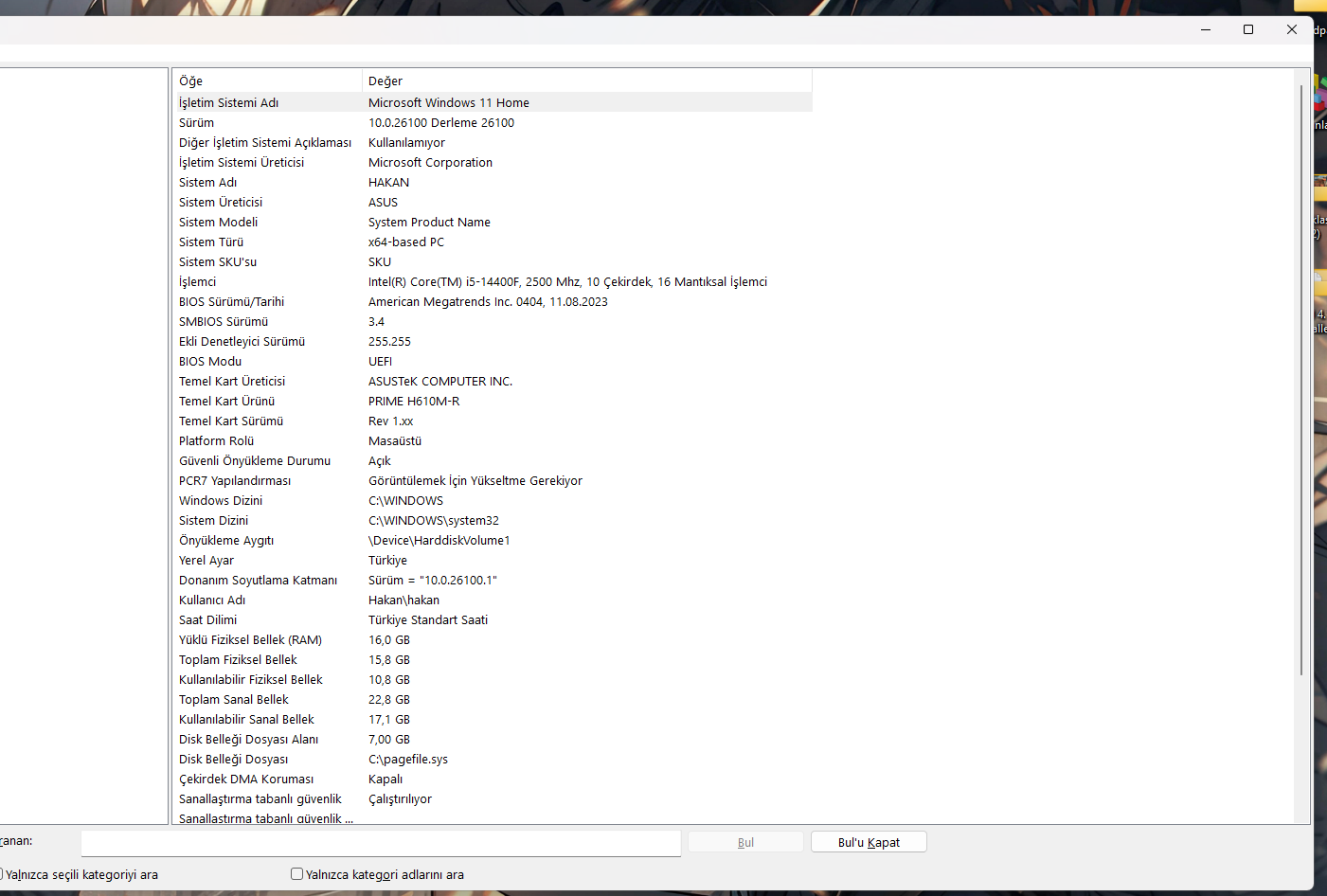Select the 'Sistem Üreticisi' row
Screen dimensions: 1327x896
tap(493, 203)
